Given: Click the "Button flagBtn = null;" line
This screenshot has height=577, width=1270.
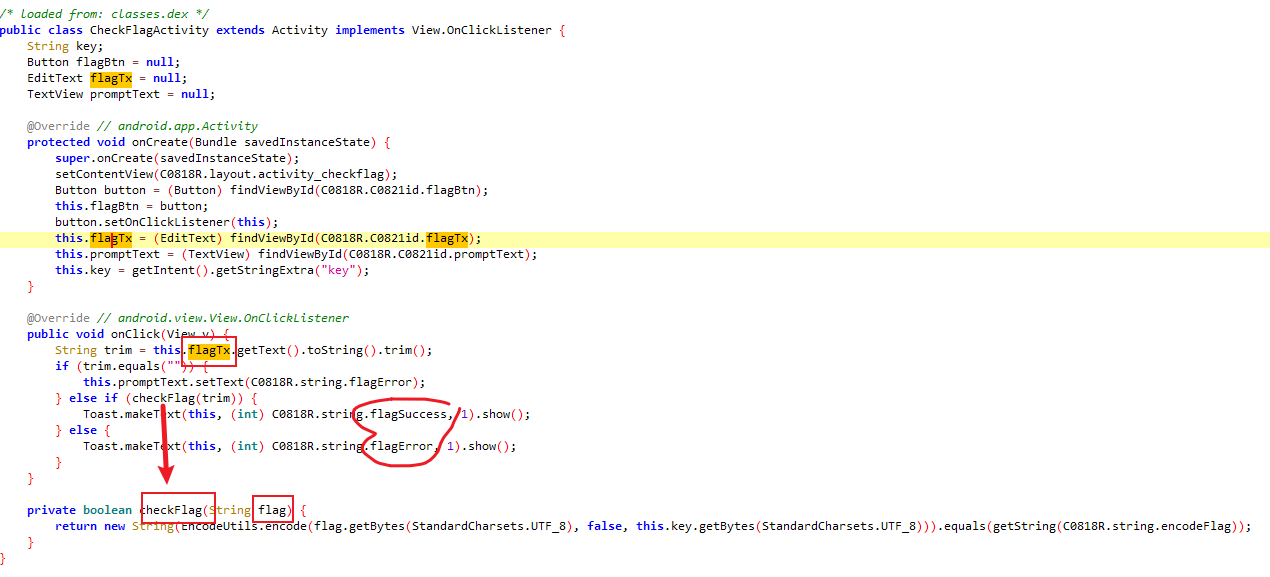Looking at the screenshot, I should point(104,62).
